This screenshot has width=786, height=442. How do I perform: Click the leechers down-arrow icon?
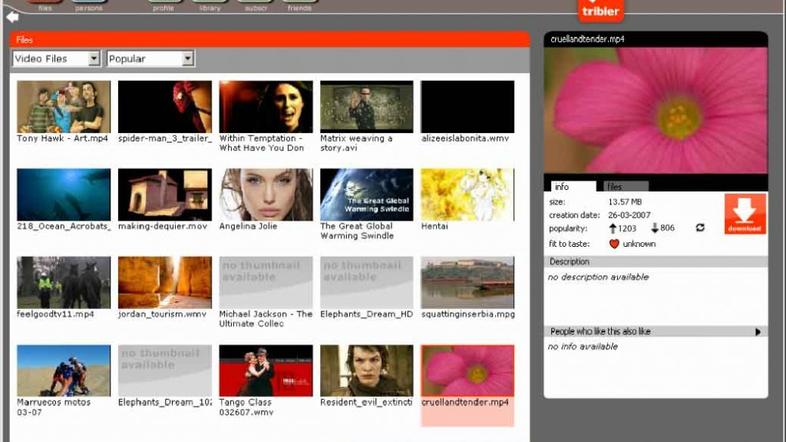[655, 228]
